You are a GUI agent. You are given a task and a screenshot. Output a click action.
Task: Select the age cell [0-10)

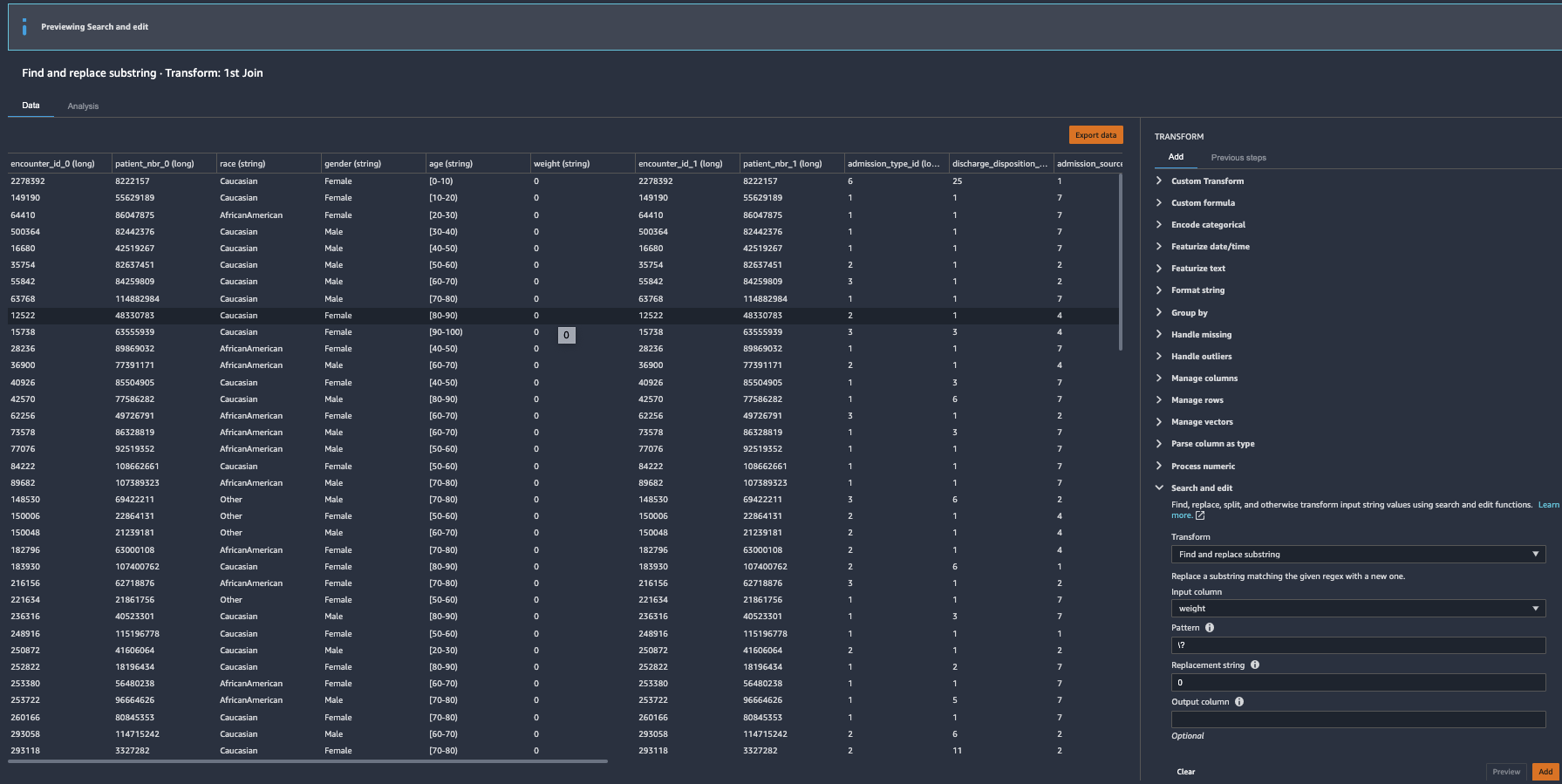(441, 181)
